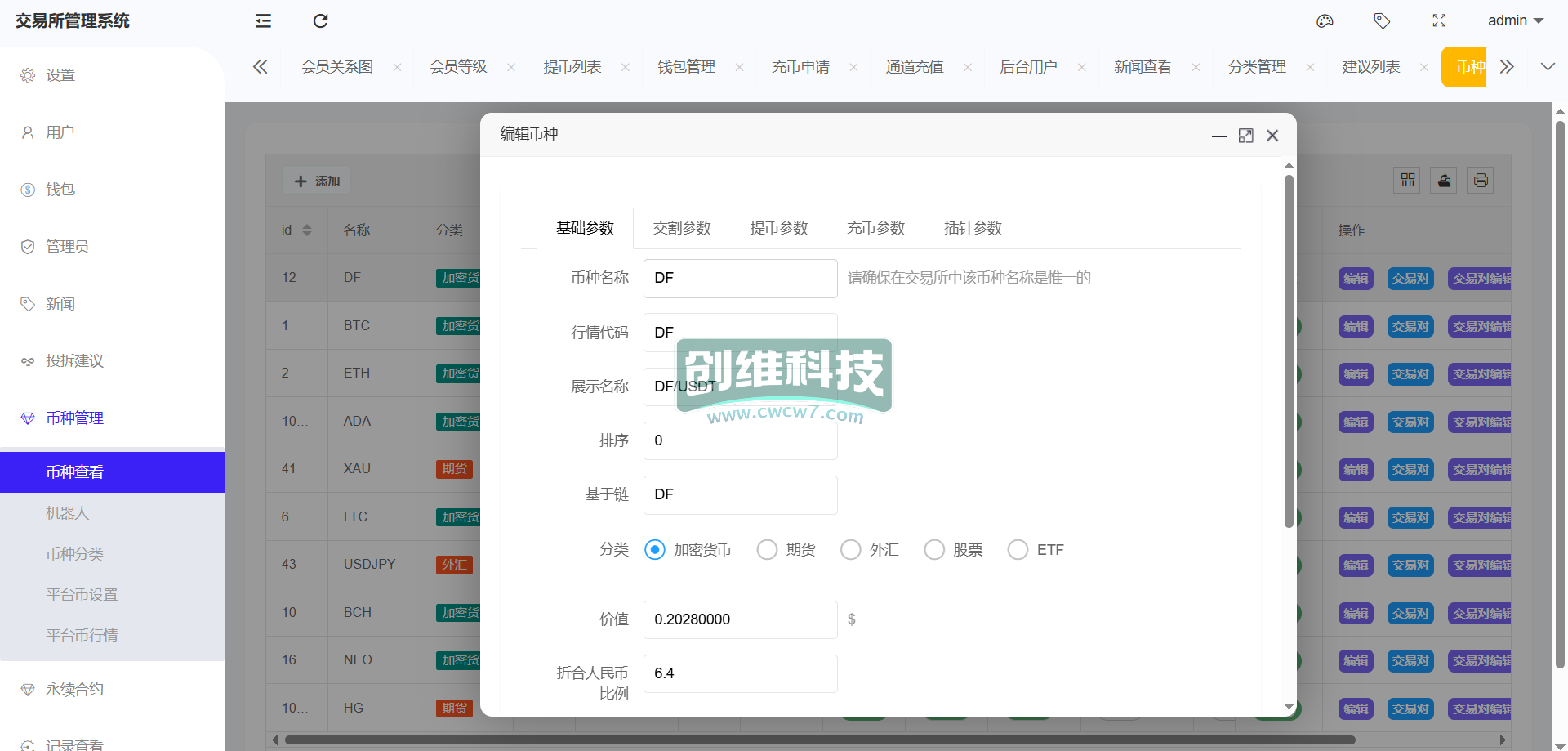Image resolution: width=1568 pixels, height=751 pixels.
Task: Select the 期货 category radio button
Action: coord(767,550)
